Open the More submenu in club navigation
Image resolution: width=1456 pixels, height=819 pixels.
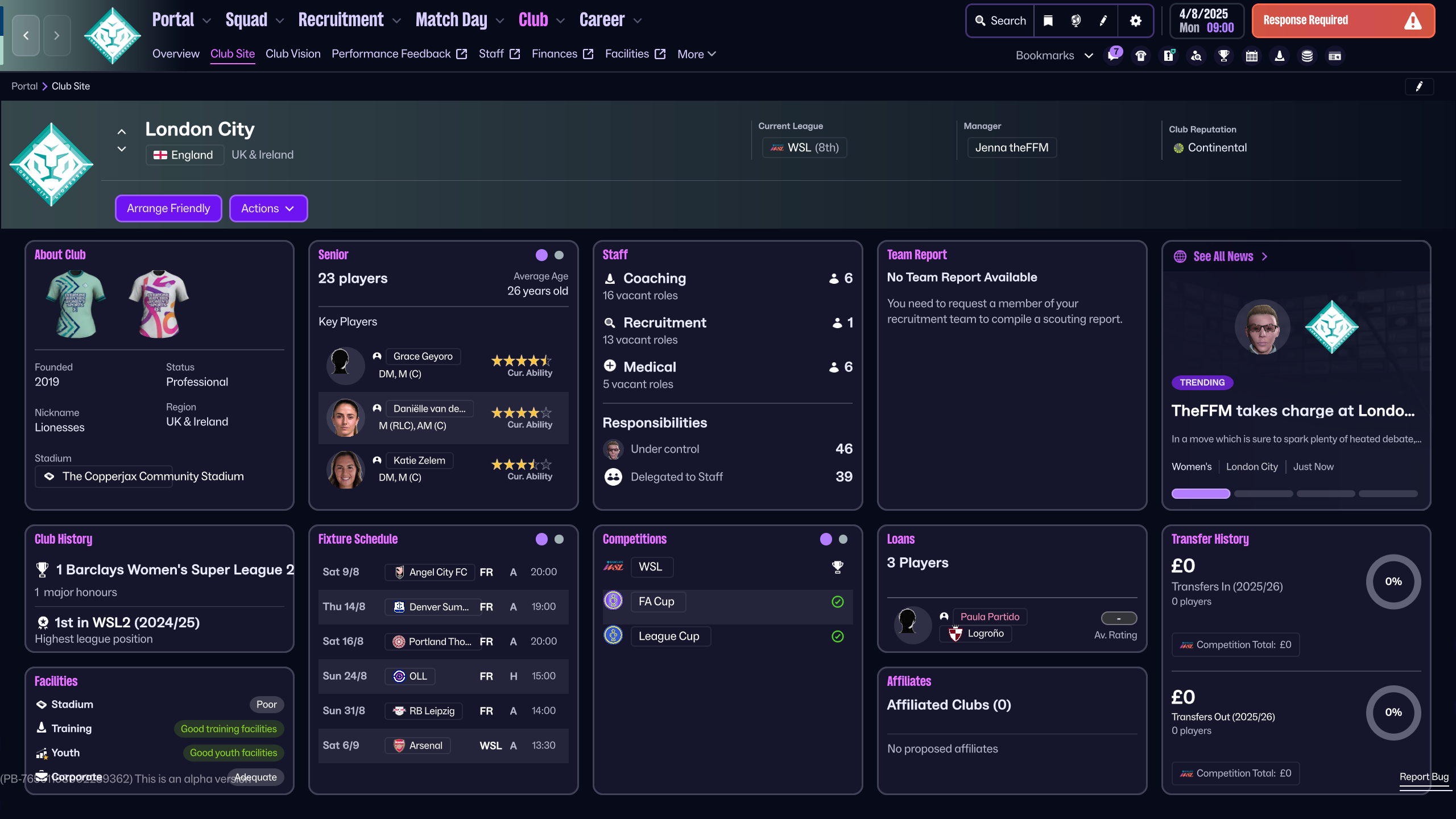[696, 54]
